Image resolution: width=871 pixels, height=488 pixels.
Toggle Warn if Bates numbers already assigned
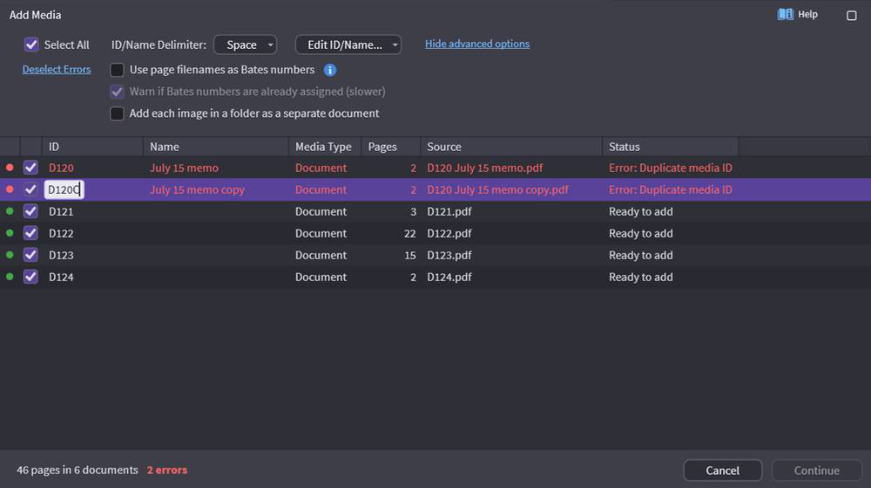pyautogui.click(x=117, y=92)
